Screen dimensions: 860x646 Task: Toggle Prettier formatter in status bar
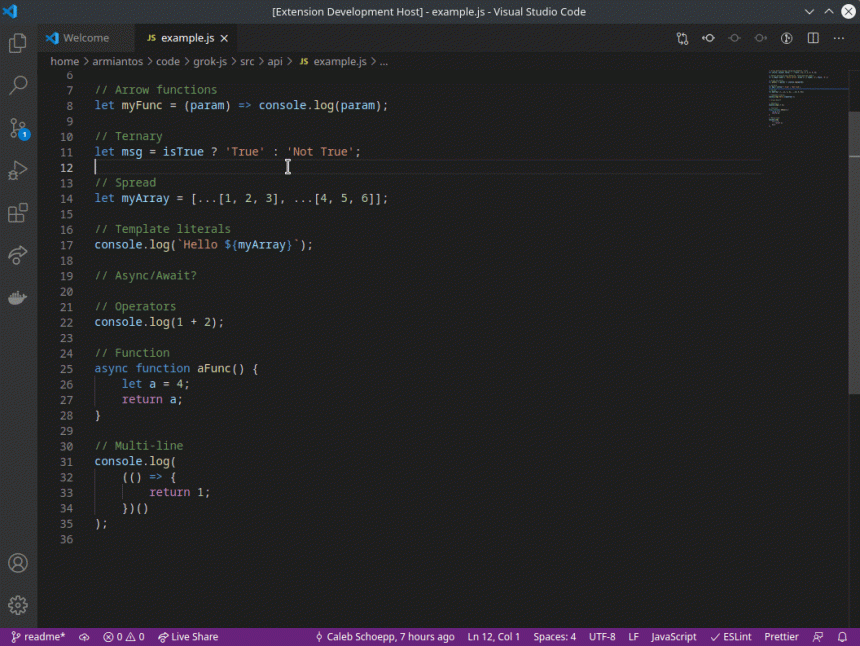pyautogui.click(x=781, y=636)
